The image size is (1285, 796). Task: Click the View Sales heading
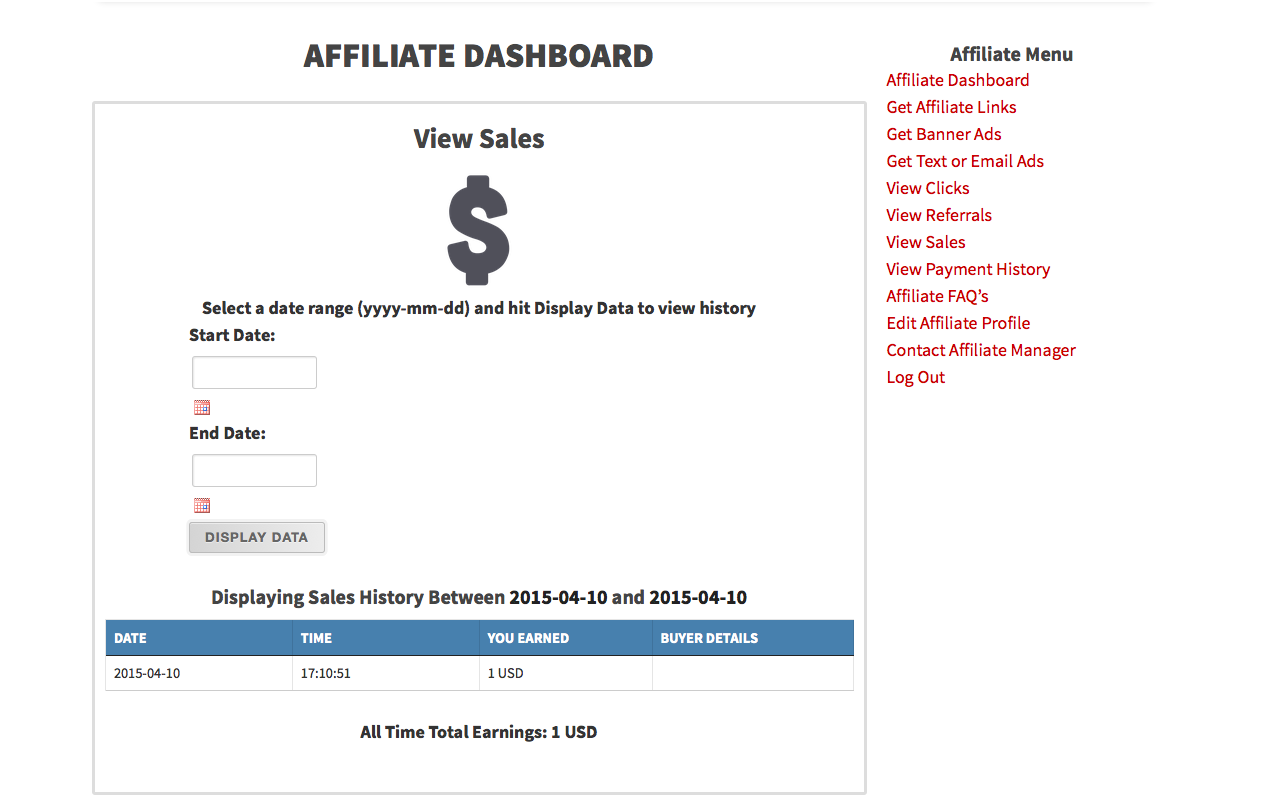[x=479, y=138]
